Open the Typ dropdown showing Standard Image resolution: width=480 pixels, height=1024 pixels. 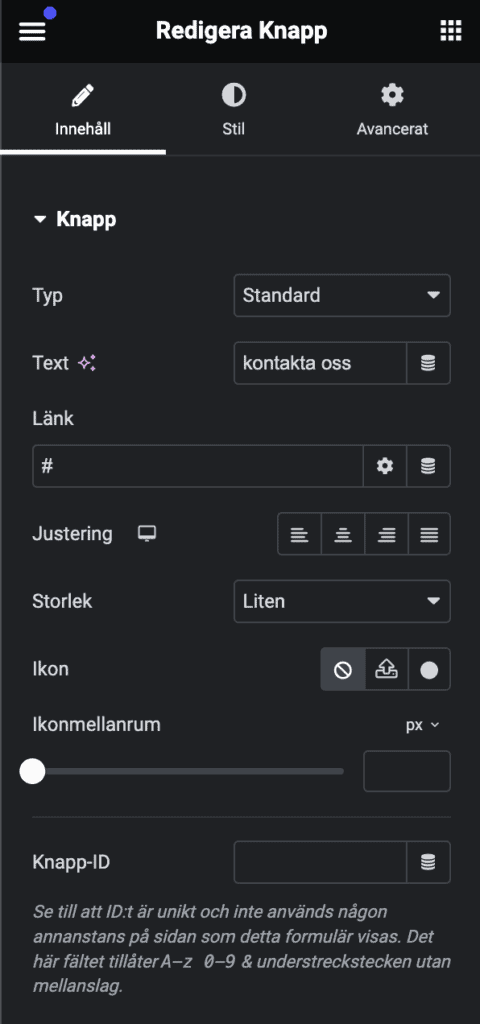pyautogui.click(x=342, y=295)
